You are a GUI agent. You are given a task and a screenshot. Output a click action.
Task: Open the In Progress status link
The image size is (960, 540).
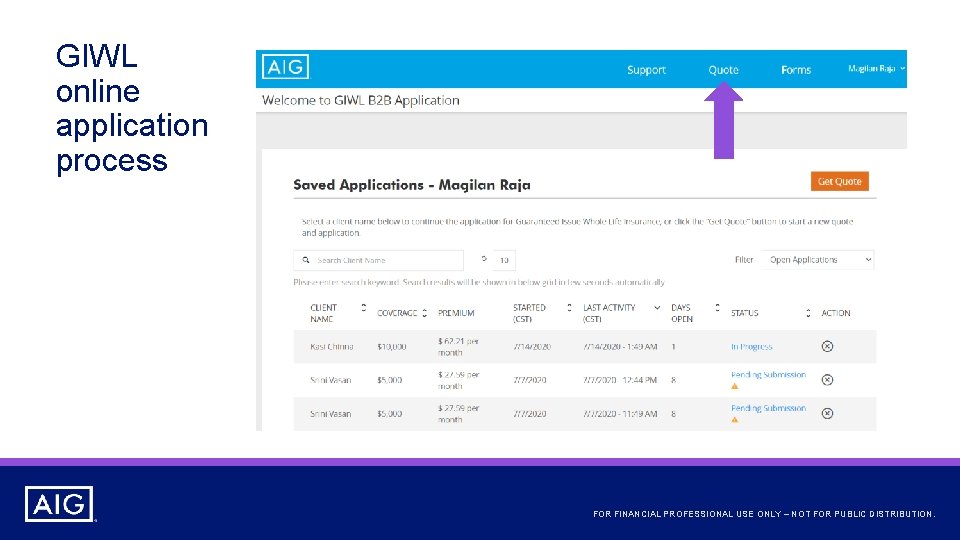pyautogui.click(x=751, y=347)
